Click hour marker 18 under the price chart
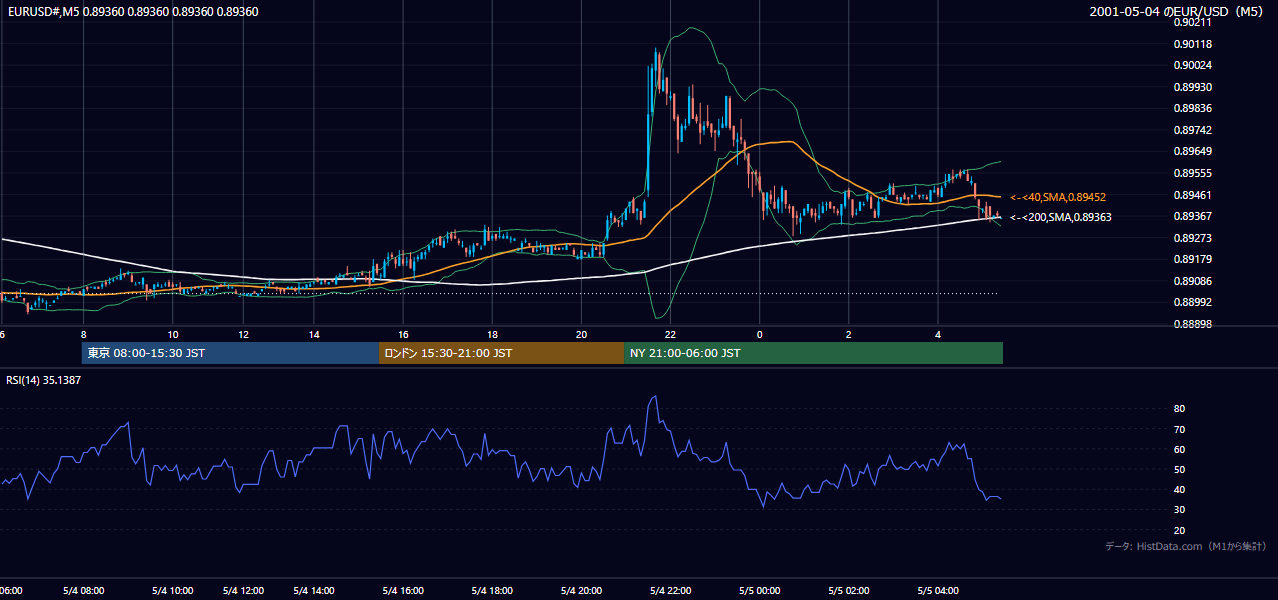1278x600 pixels. (492, 334)
